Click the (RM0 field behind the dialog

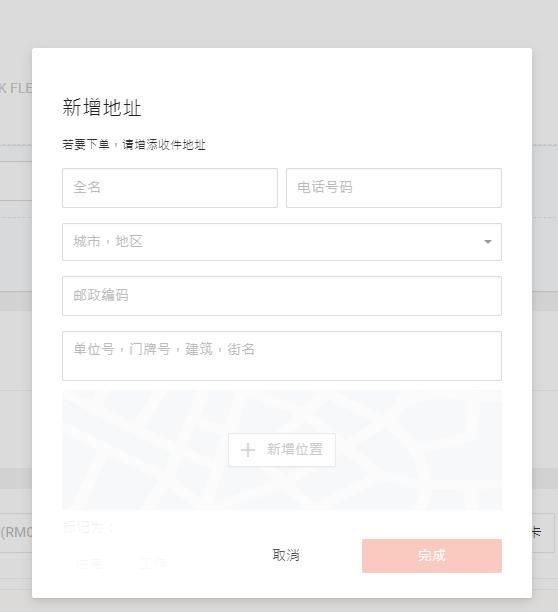pos(16,532)
